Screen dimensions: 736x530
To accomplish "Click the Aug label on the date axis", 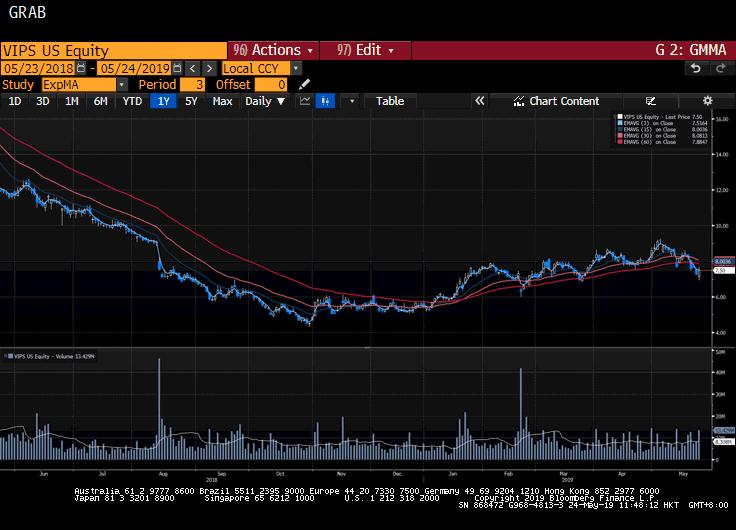I will coord(163,474).
